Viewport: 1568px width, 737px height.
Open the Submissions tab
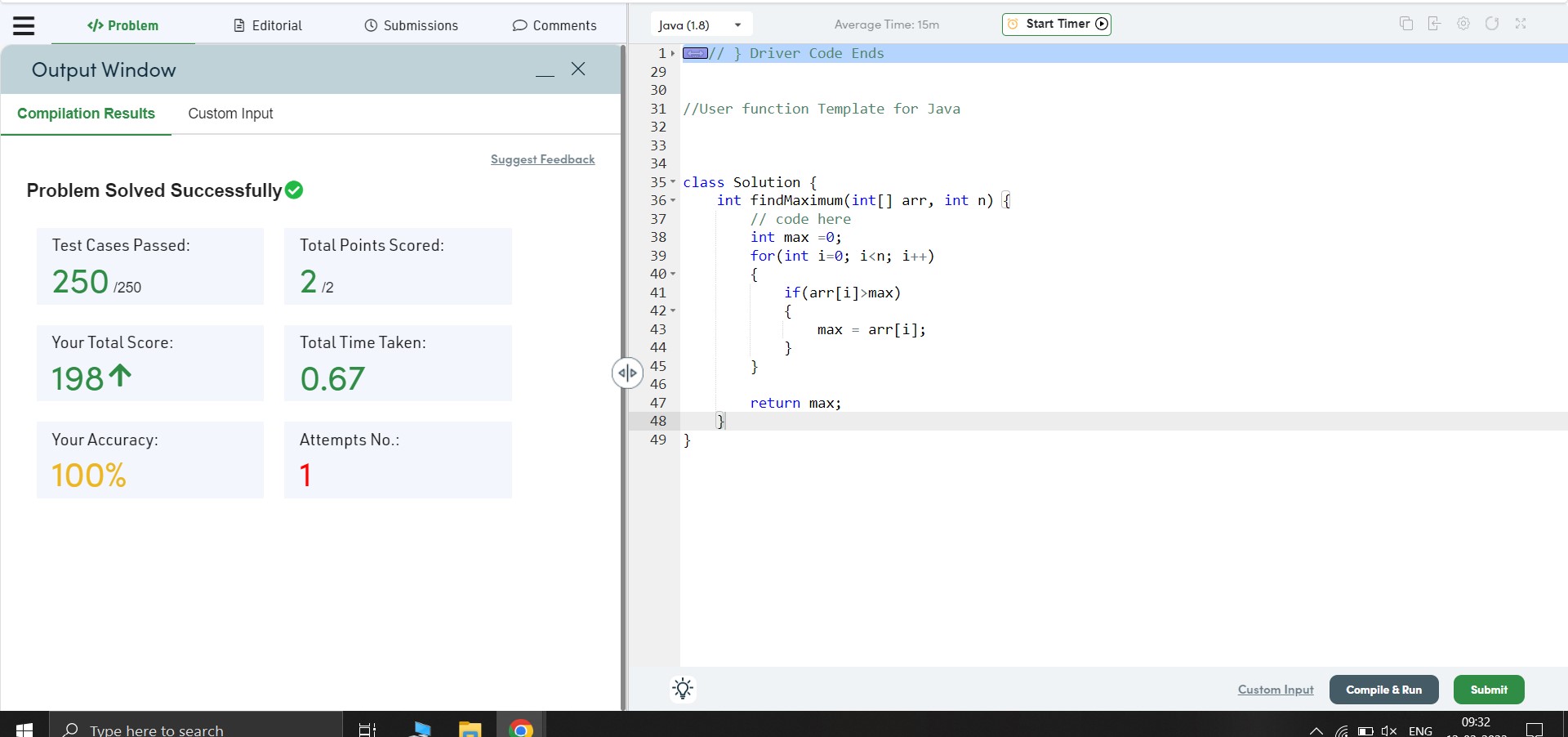click(x=411, y=25)
